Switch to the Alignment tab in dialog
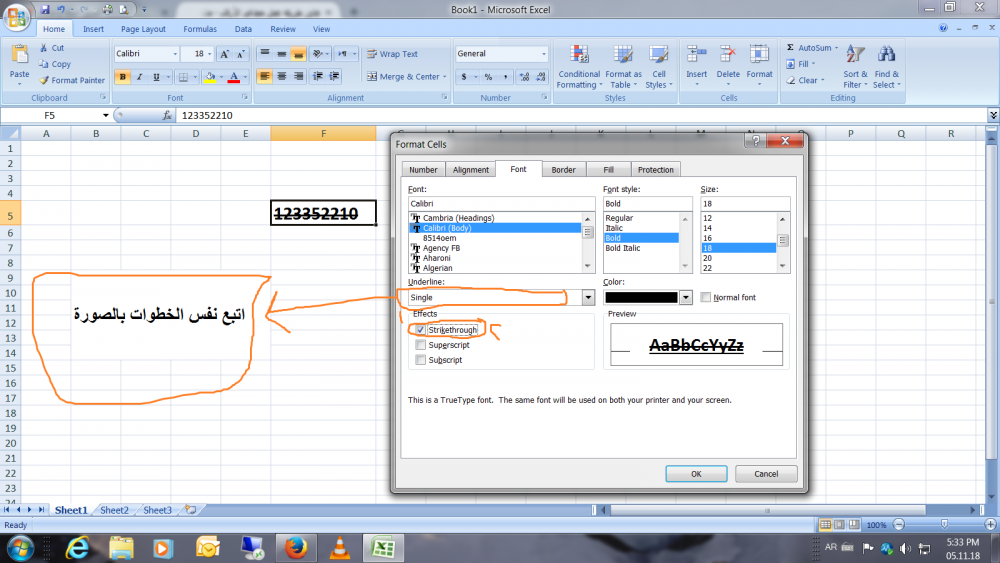This screenshot has width=1000, height=563. pyautogui.click(x=471, y=170)
